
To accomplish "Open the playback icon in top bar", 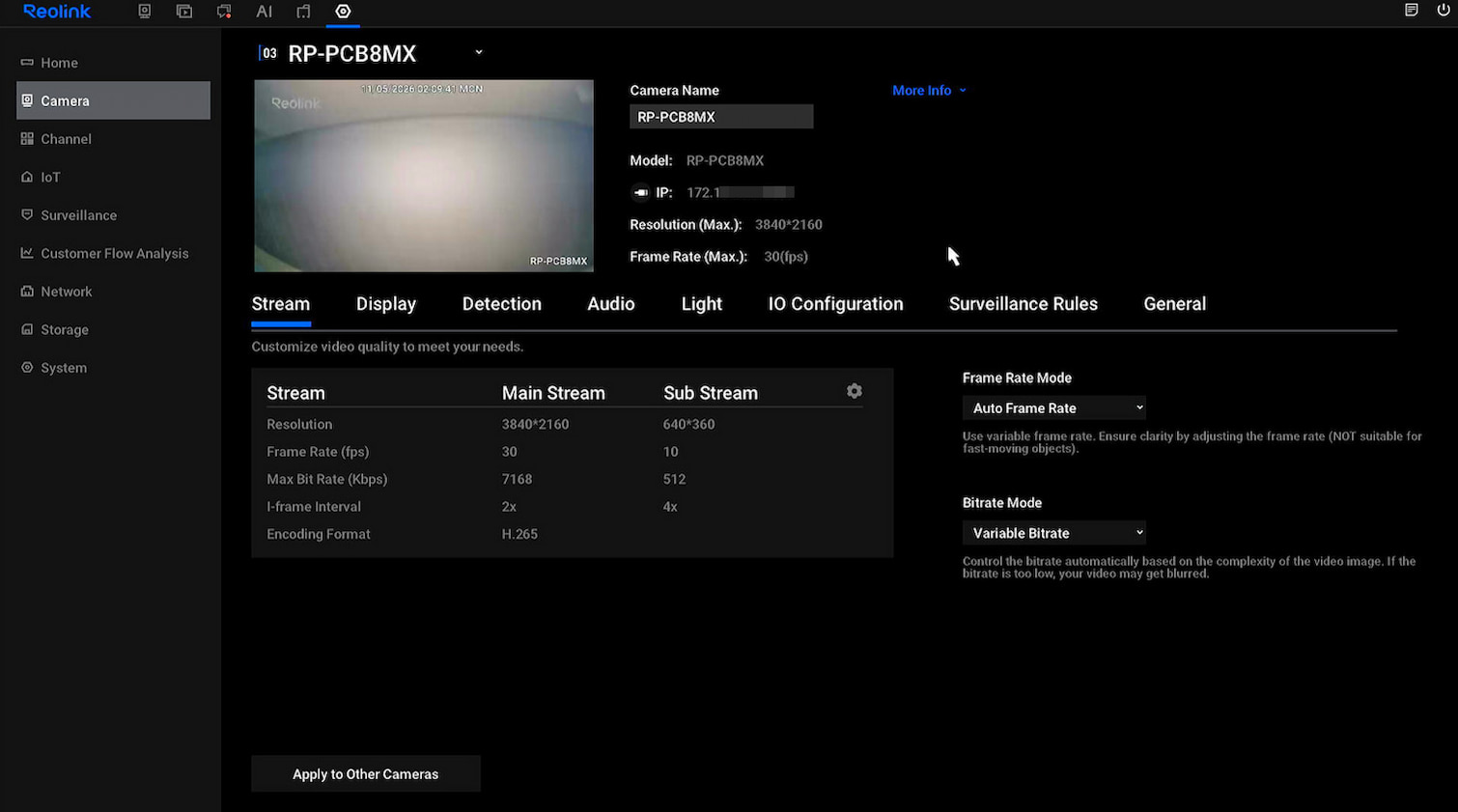I will click(x=184, y=12).
